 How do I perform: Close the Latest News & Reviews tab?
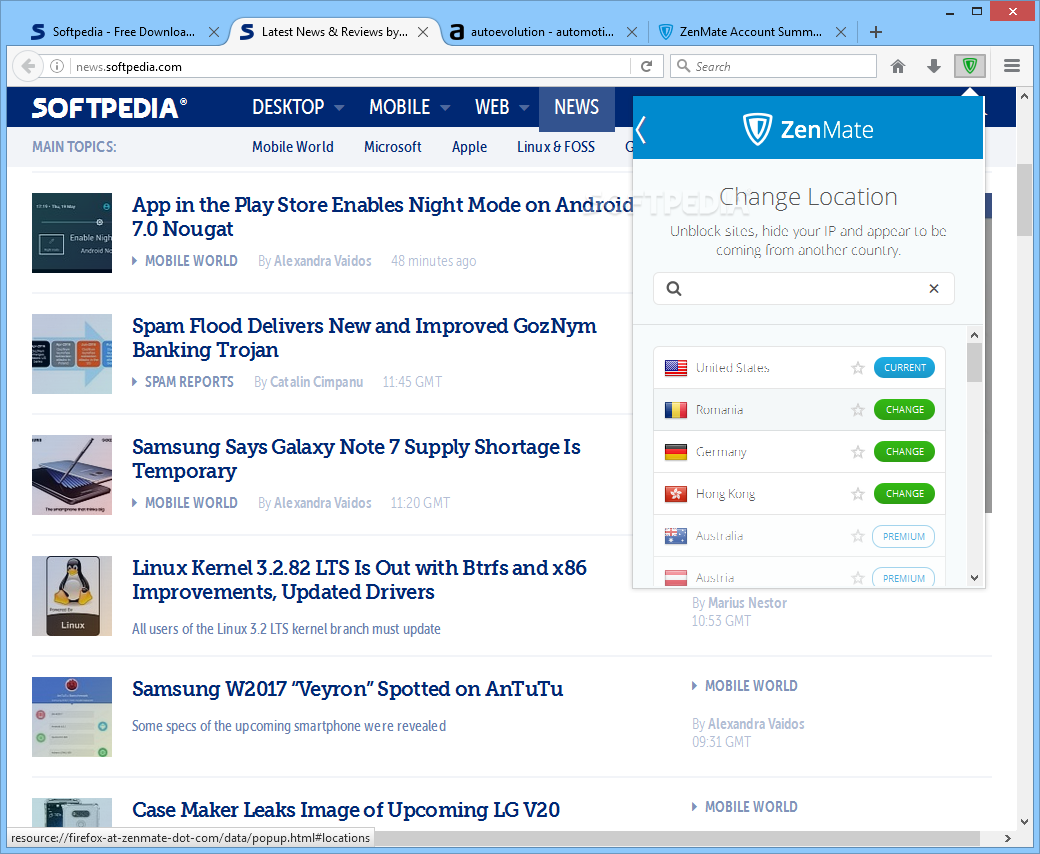(x=422, y=32)
